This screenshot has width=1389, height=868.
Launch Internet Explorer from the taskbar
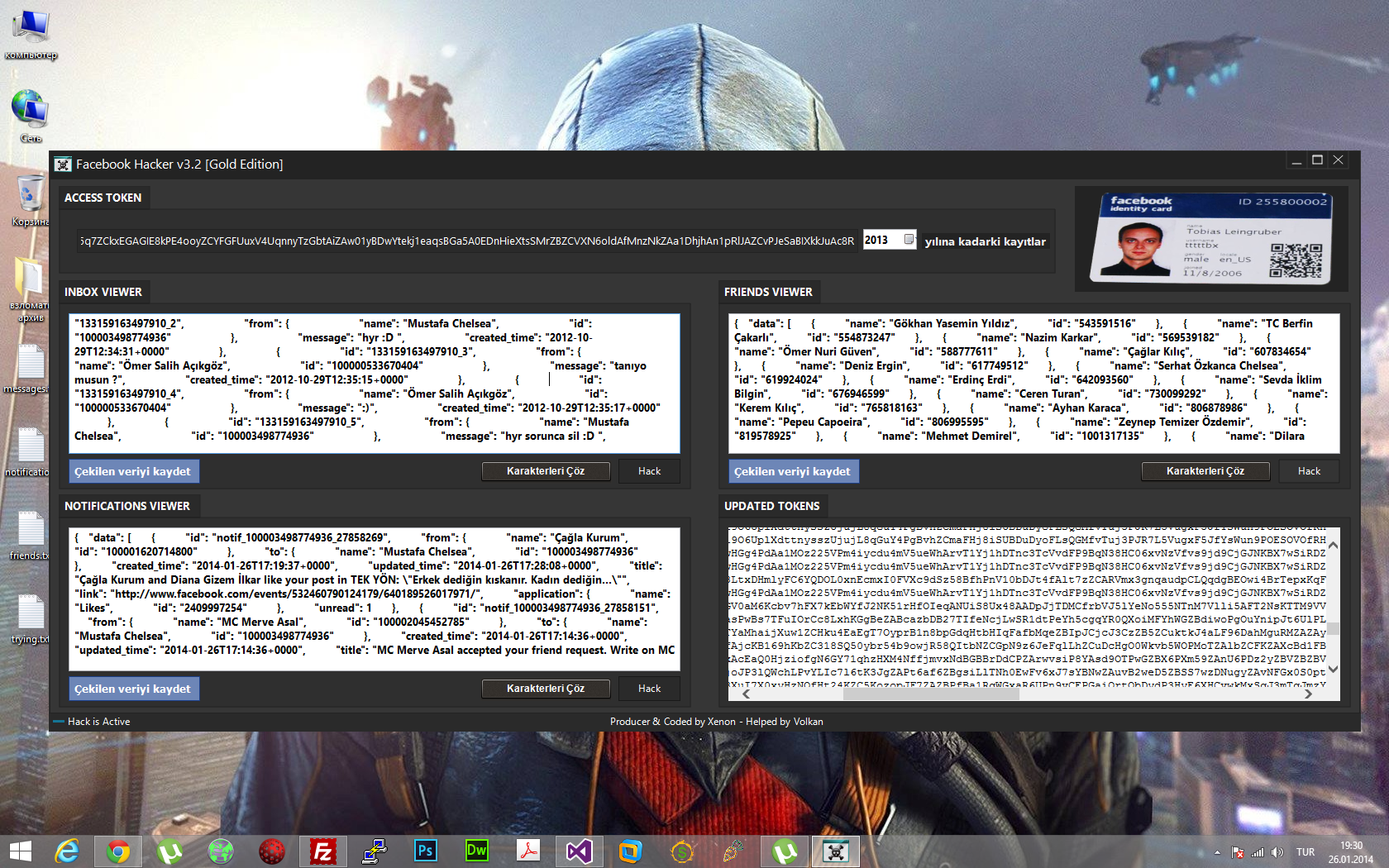66,851
